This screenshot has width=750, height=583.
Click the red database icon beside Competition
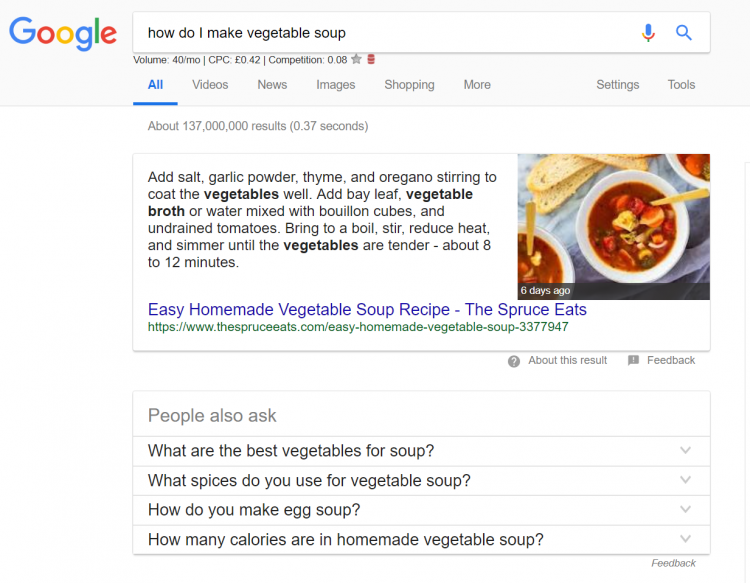(371, 60)
